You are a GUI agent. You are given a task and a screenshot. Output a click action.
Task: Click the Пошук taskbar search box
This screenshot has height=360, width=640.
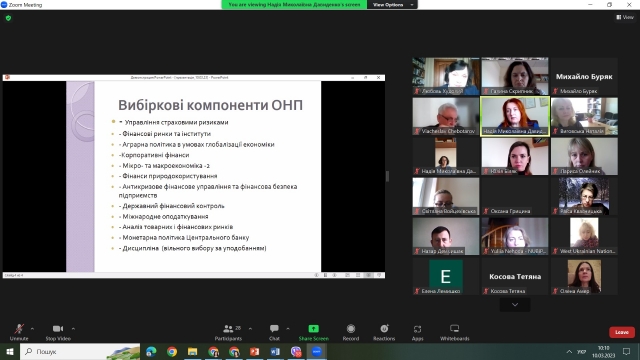click(x=80, y=351)
